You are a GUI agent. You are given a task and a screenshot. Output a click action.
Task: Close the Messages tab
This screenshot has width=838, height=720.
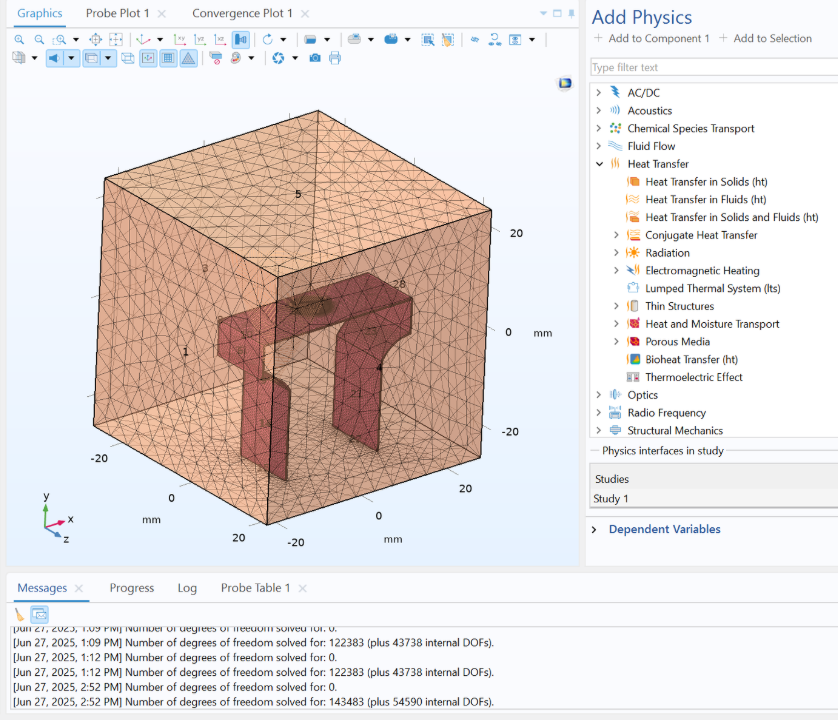(x=79, y=588)
